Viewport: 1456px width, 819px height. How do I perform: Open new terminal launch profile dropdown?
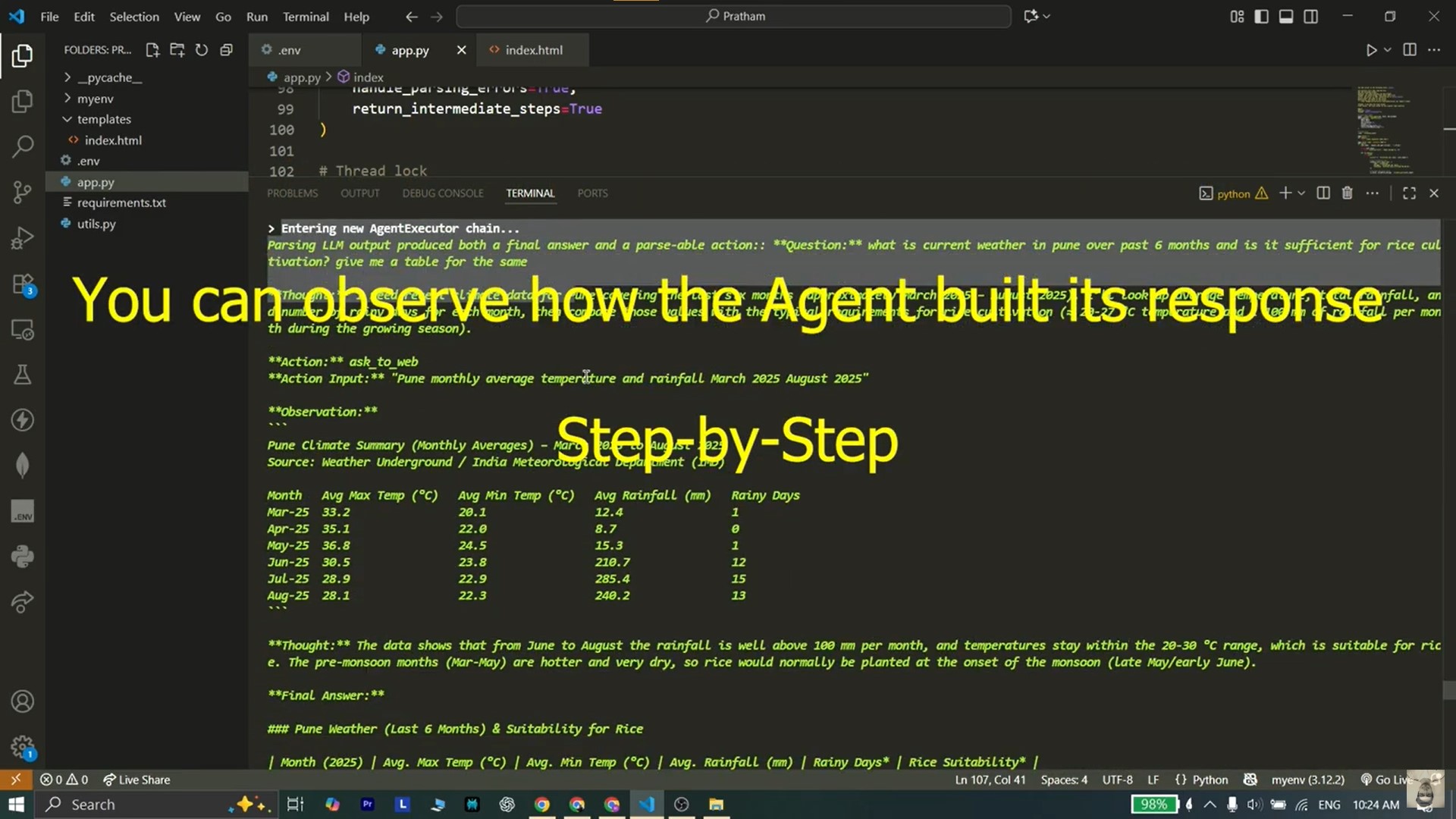1301,193
